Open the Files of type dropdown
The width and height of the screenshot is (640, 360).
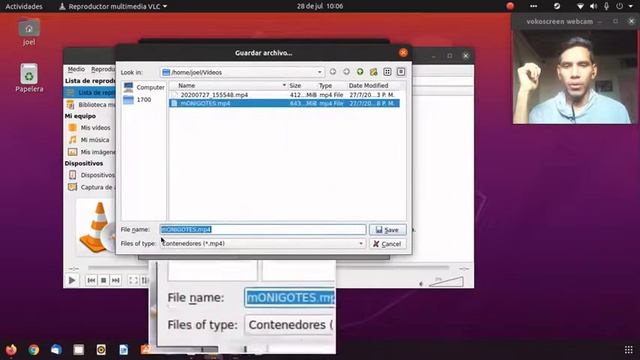[361, 244]
